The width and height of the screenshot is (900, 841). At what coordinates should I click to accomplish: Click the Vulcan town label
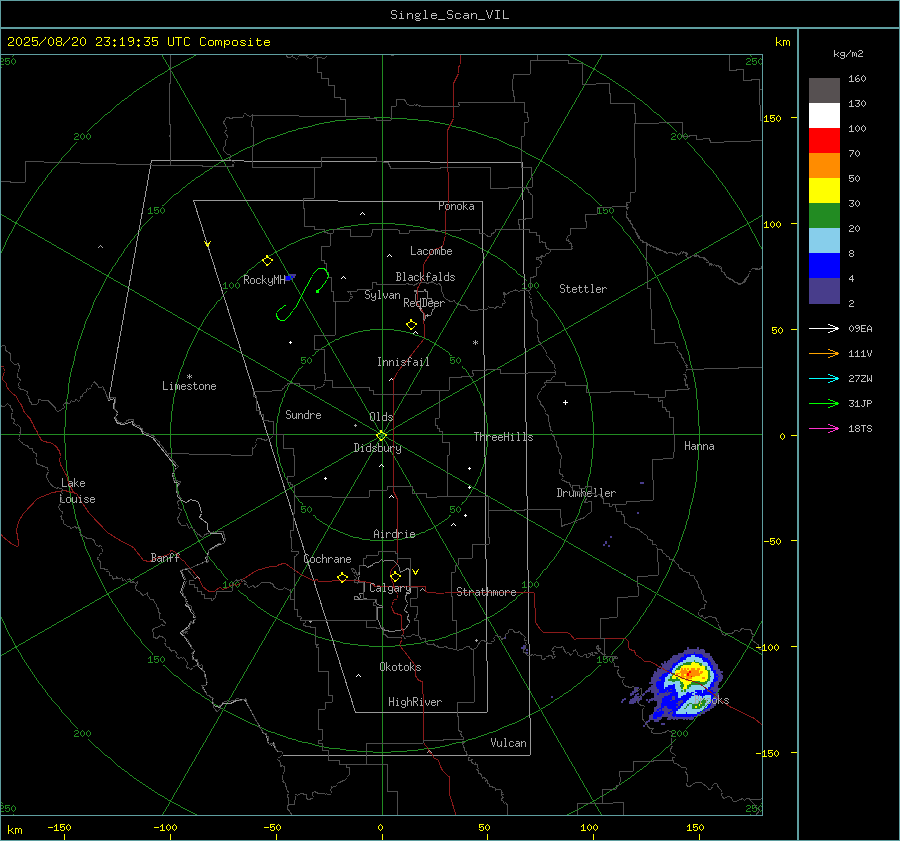(x=508, y=743)
